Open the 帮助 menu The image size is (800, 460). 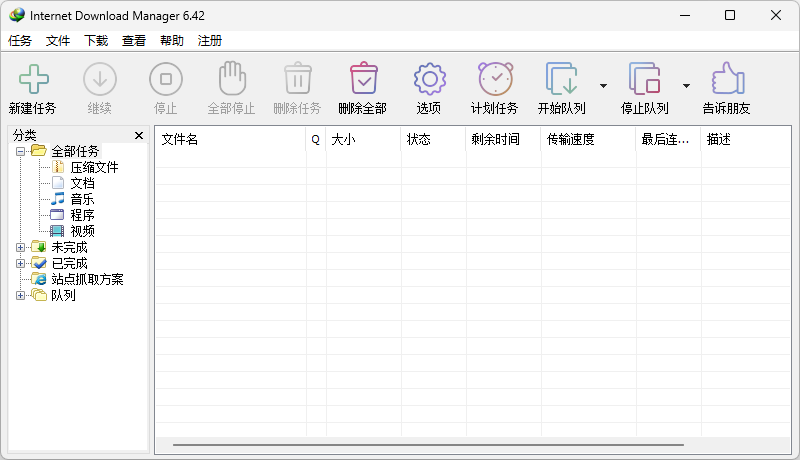172,41
